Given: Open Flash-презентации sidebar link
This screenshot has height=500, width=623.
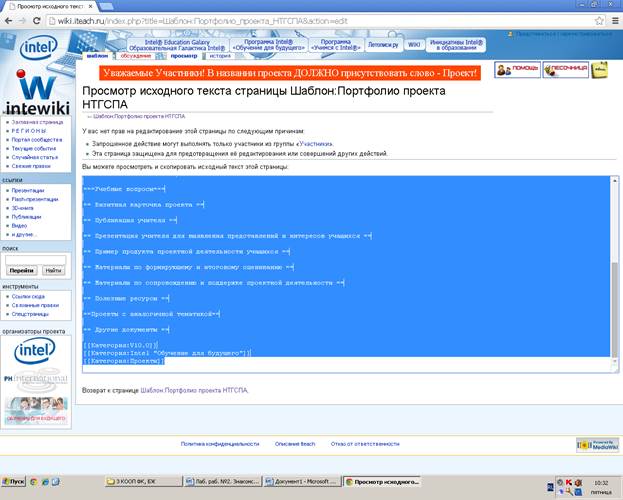Looking at the screenshot, I should [x=35, y=199].
